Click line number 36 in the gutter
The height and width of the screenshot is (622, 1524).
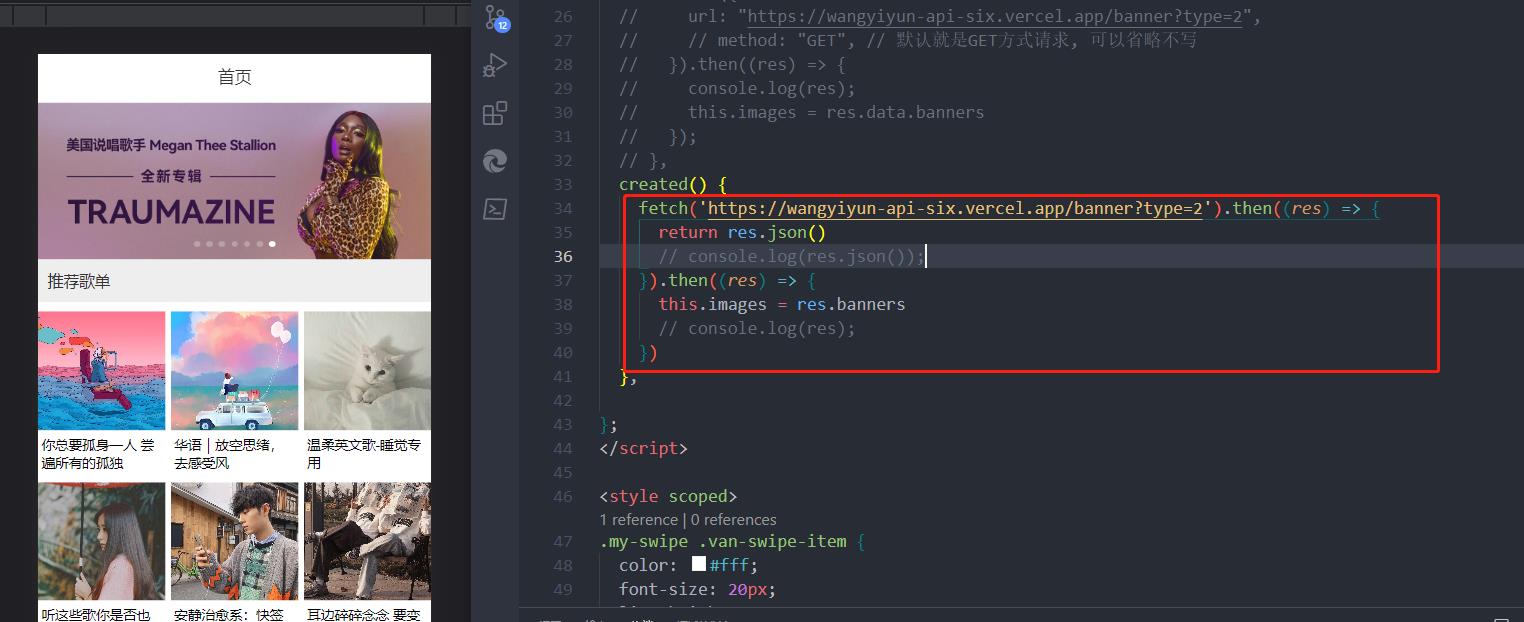(x=562, y=257)
